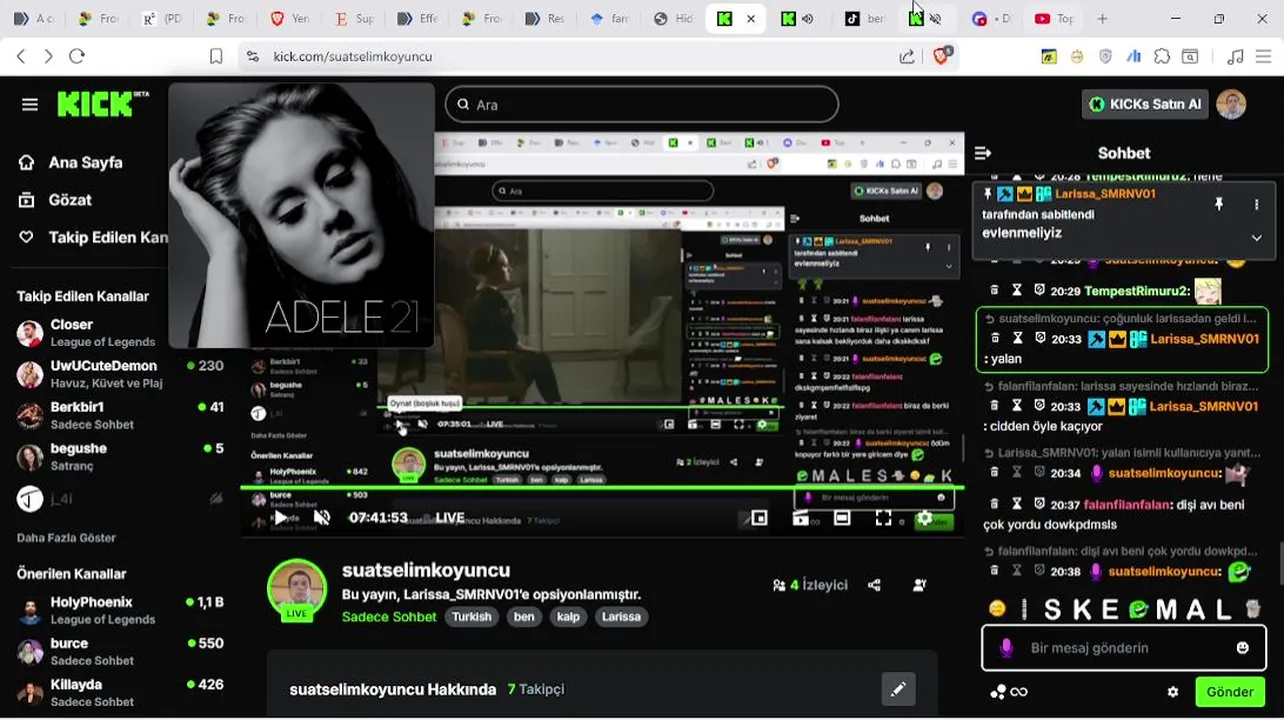Click the KICK logo
The image size is (1284, 720).
102,104
